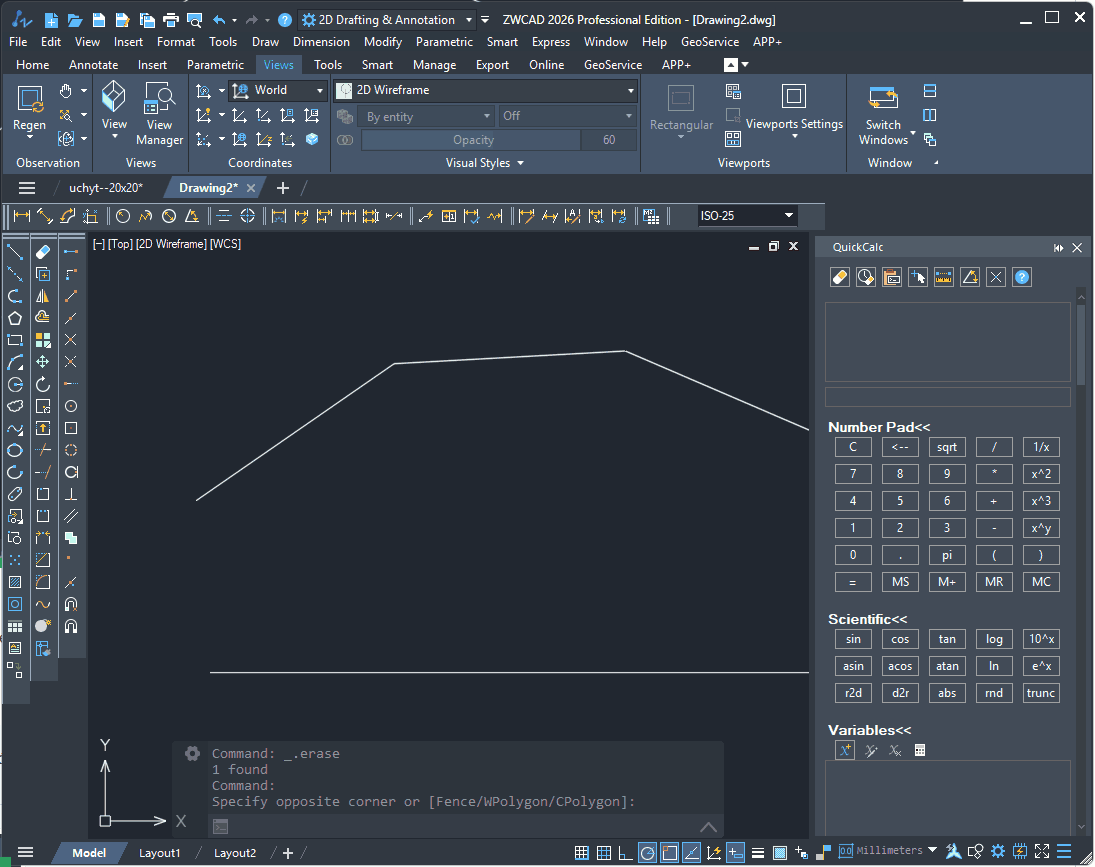The image size is (1095, 867).
Task: Click the Explode bomb icon
Action: [x=43, y=626]
